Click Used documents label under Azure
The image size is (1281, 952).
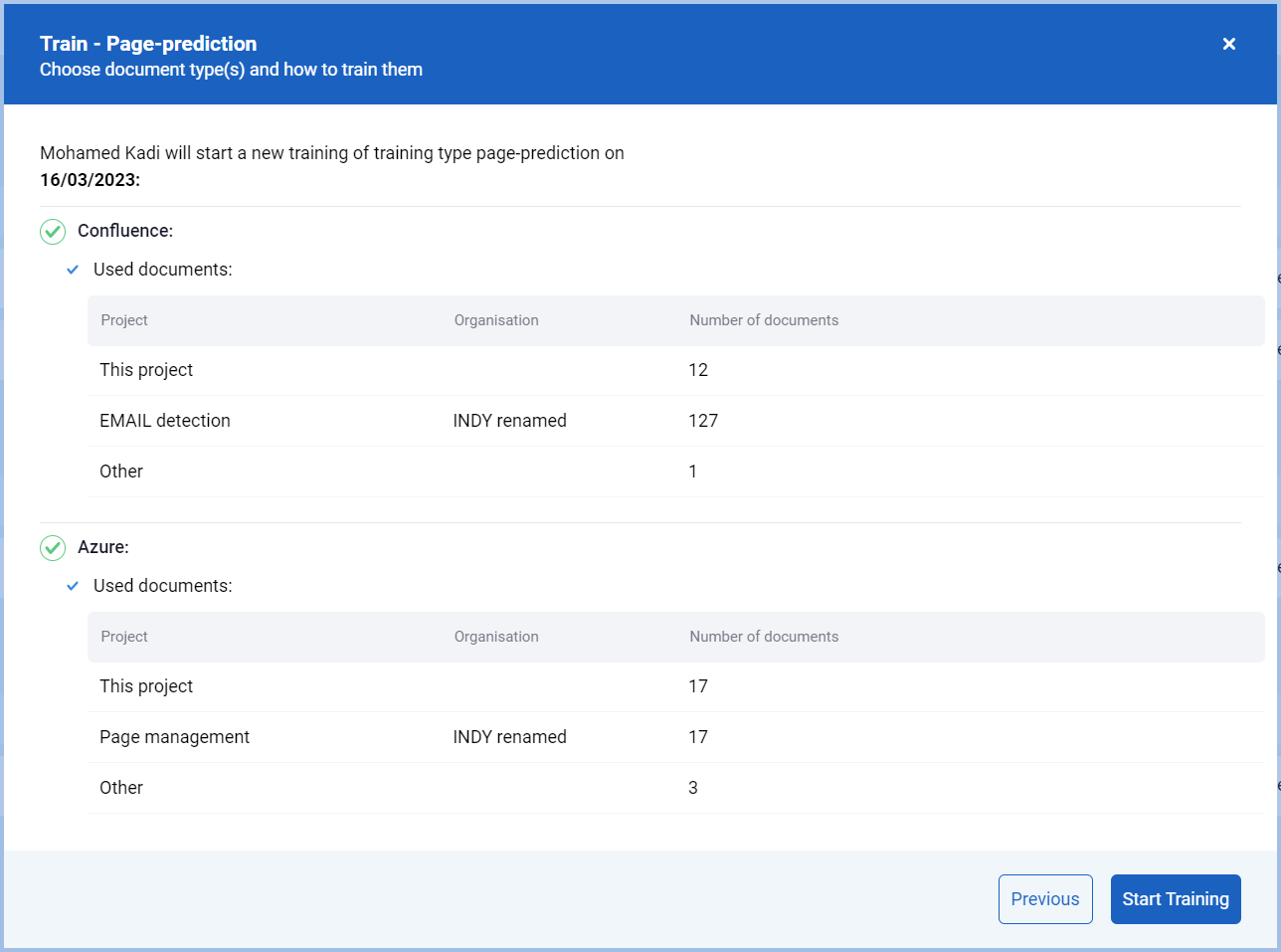[x=163, y=586]
